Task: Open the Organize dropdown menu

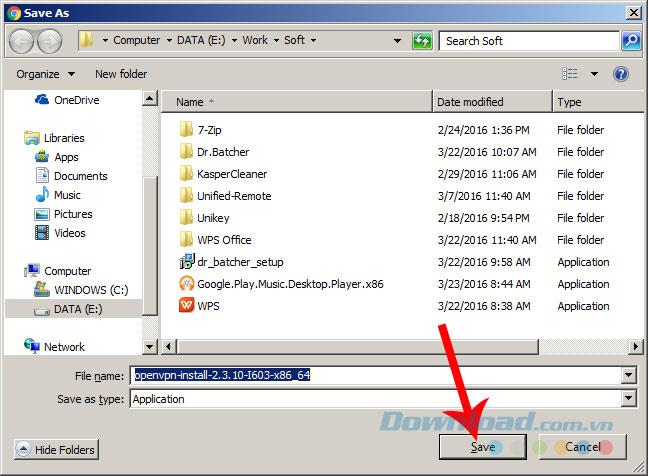Action: pyautogui.click(x=46, y=74)
